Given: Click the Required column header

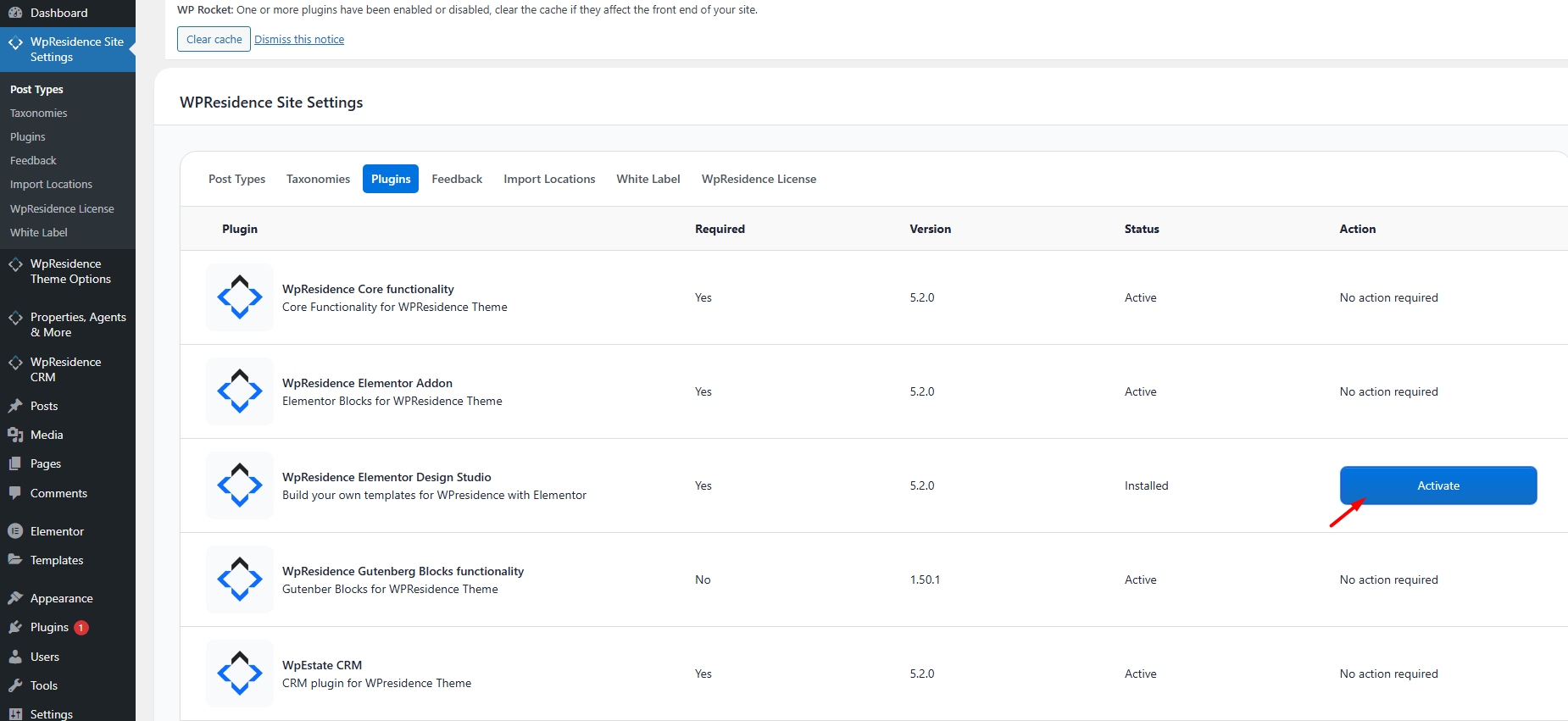Looking at the screenshot, I should [x=720, y=229].
